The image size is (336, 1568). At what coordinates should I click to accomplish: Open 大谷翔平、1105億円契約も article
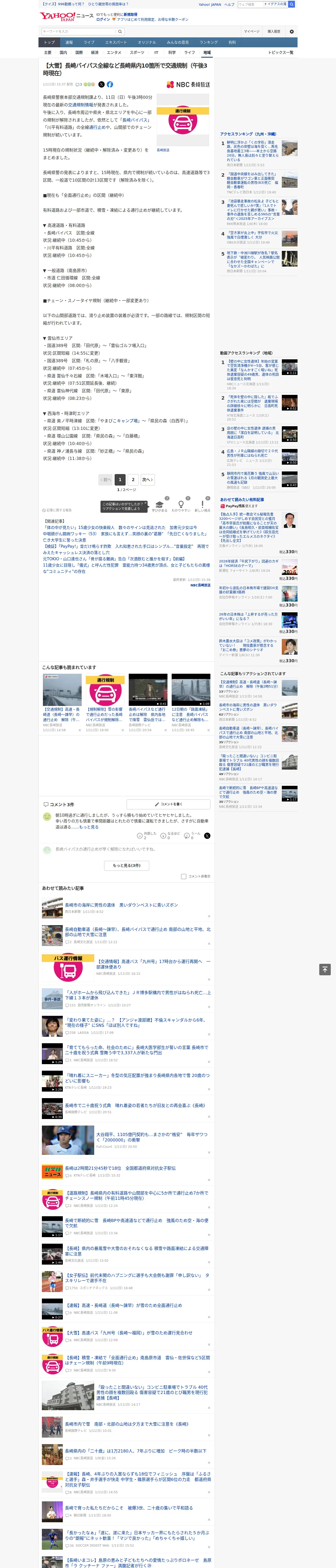(x=152, y=1137)
